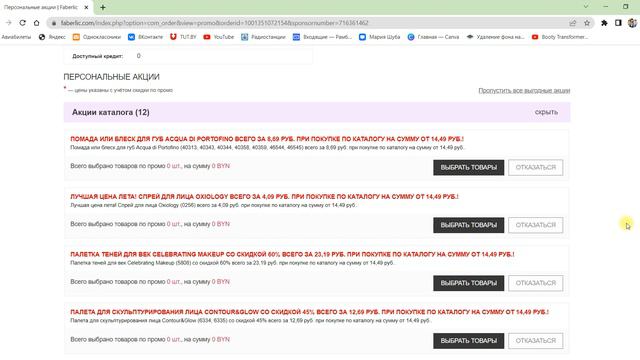The image size is (640, 360).
Task: Reload the current page
Action: click(x=22, y=23)
